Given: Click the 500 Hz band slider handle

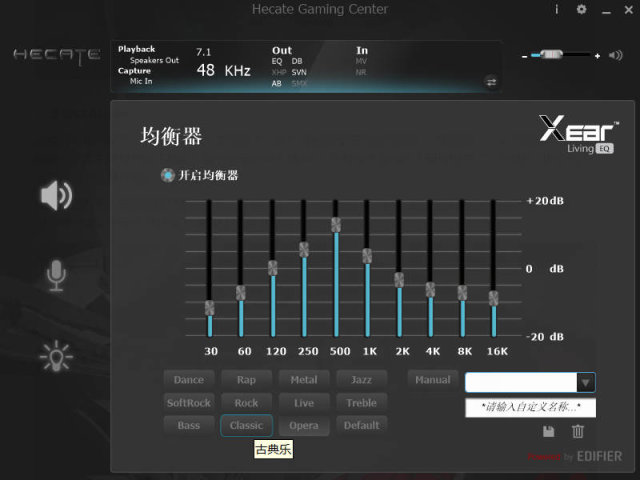Looking at the screenshot, I should tap(336, 224).
